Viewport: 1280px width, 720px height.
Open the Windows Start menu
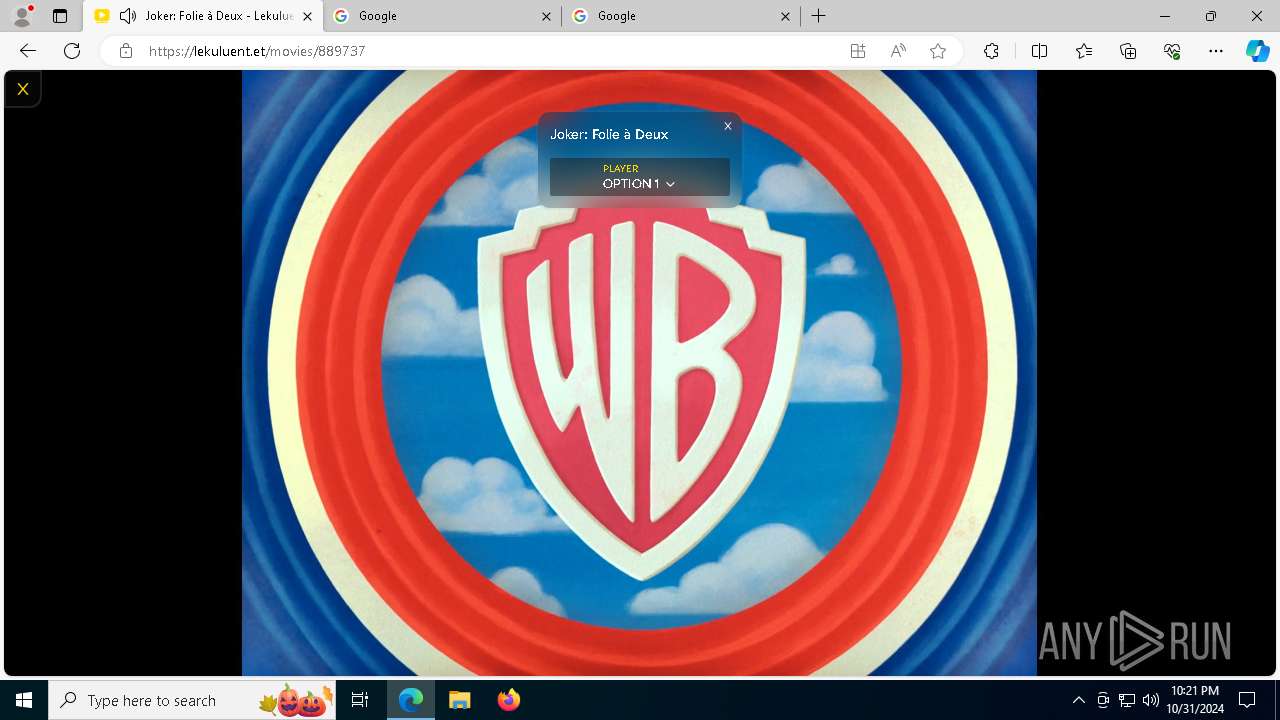tap(24, 700)
